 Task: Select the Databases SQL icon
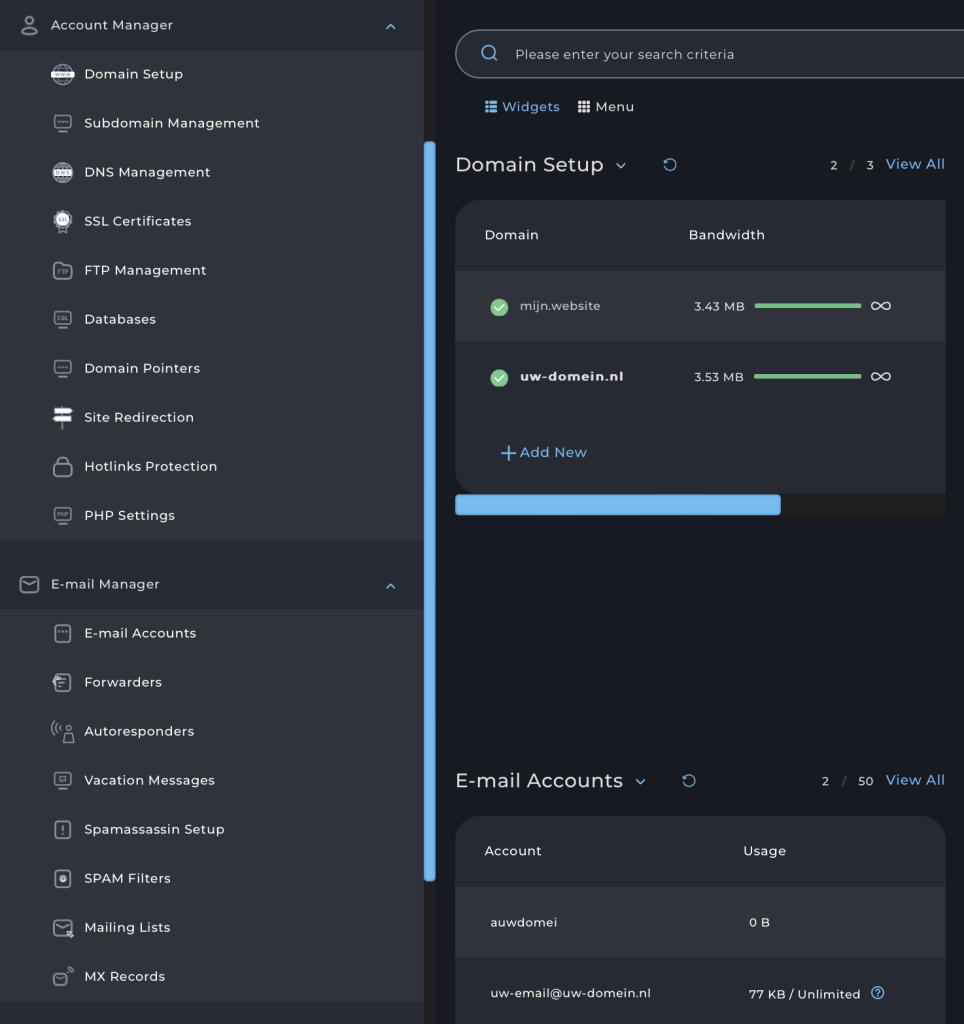click(x=61, y=319)
